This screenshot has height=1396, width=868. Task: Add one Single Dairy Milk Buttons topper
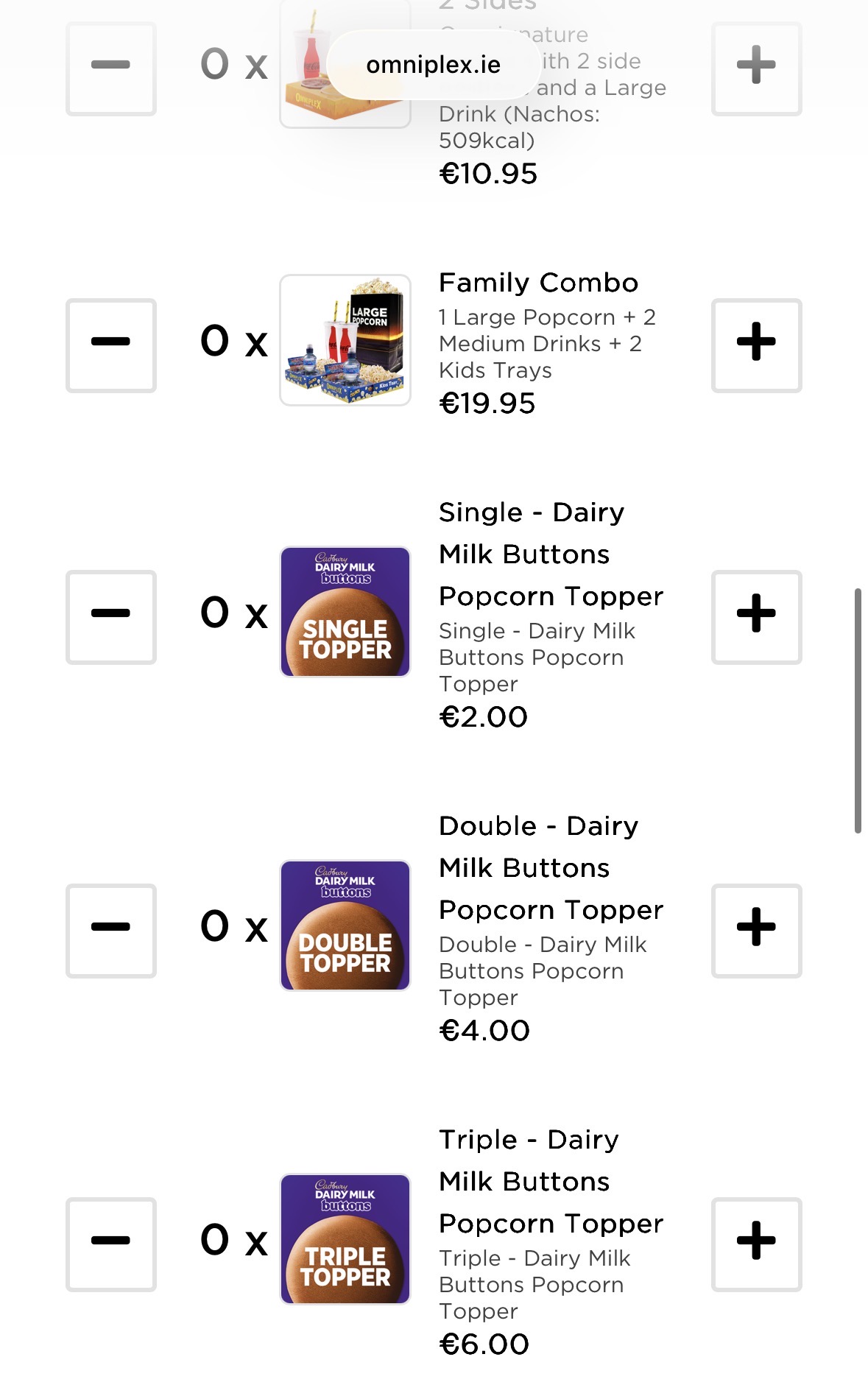click(x=756, y=616)
